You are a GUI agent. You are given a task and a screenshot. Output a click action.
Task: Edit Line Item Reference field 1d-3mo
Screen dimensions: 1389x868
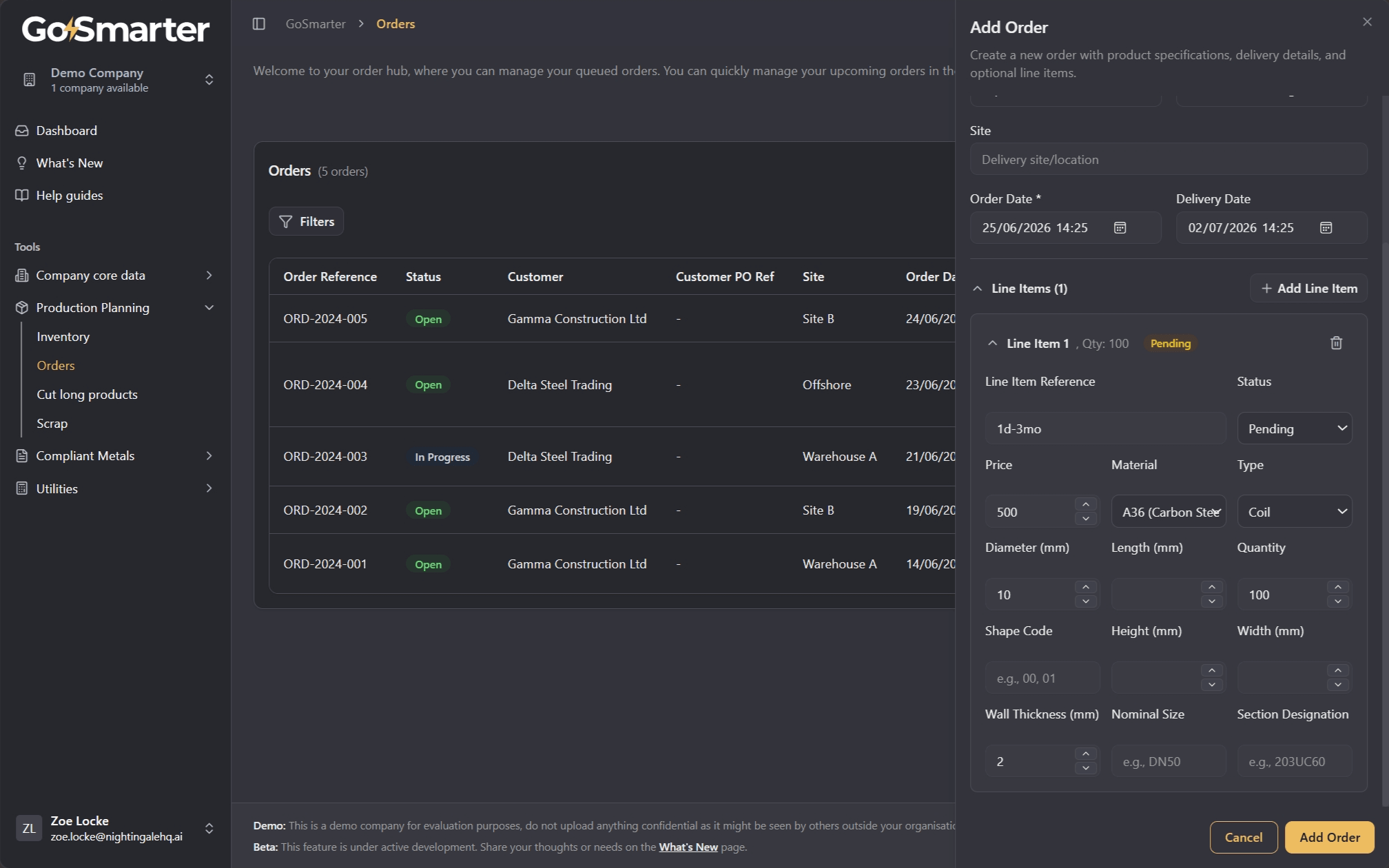(x=1105, y=429)
